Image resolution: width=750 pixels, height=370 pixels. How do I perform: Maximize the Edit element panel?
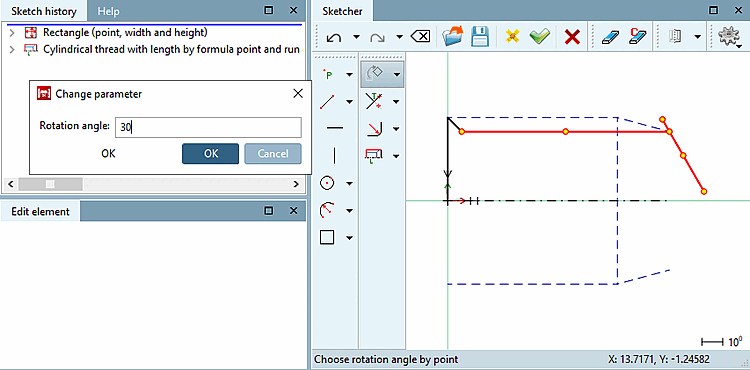[269, 211]
